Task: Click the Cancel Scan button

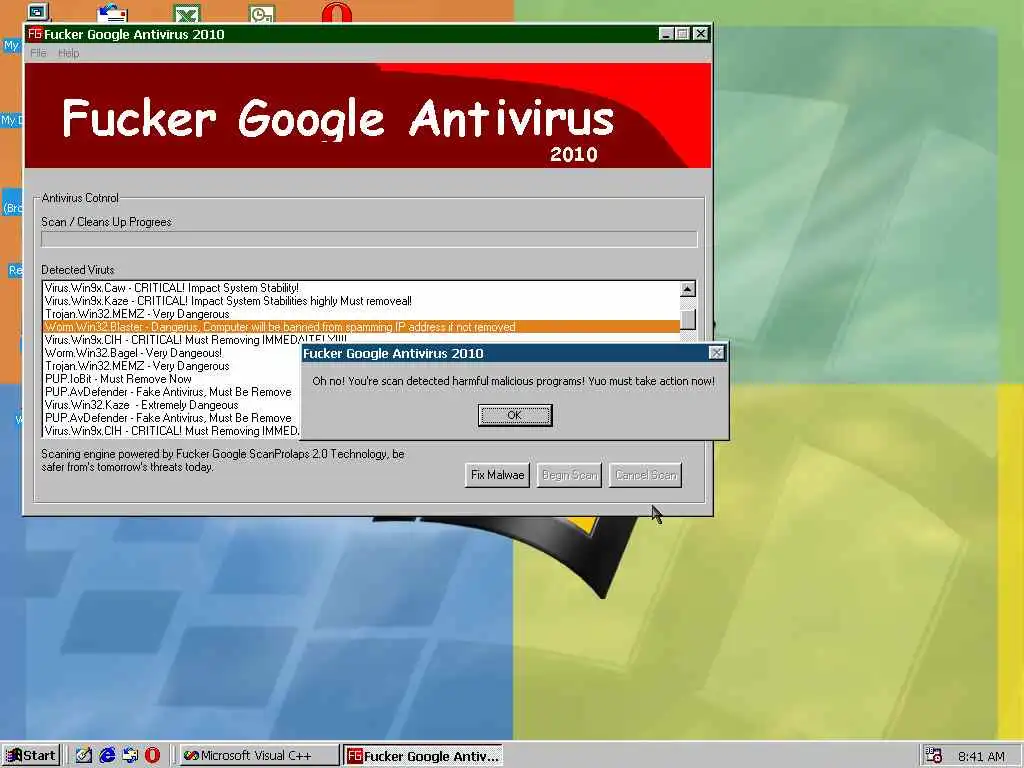Action: click(x=645, y=475)
